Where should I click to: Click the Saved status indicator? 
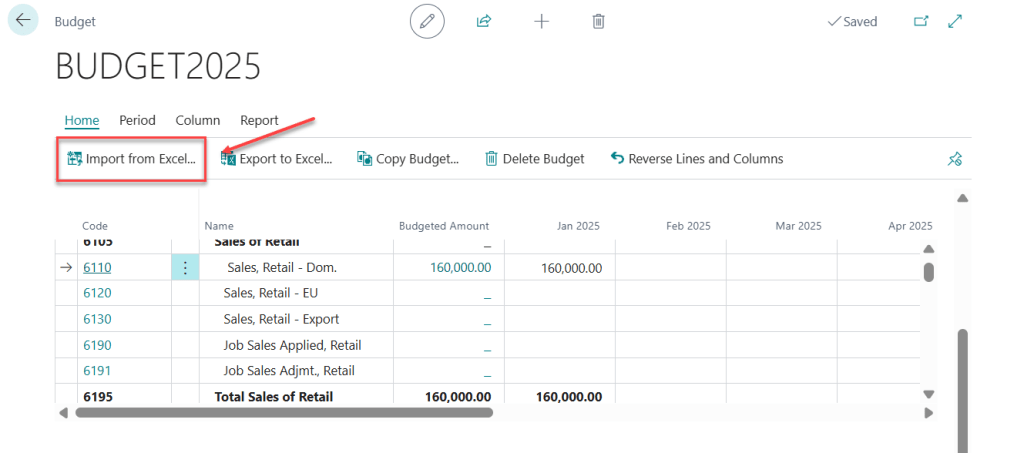(x=852, y=22)
